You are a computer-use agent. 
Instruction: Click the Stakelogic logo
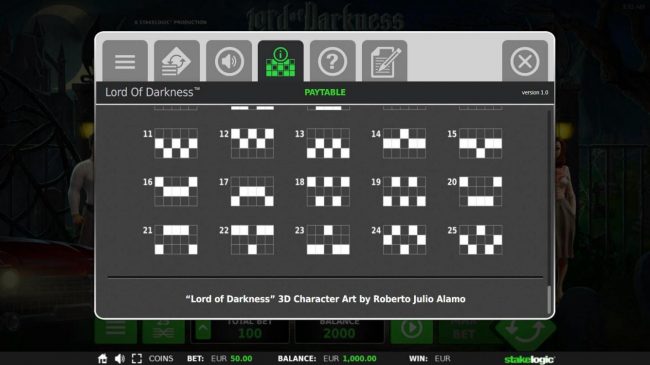coord(529,359)
